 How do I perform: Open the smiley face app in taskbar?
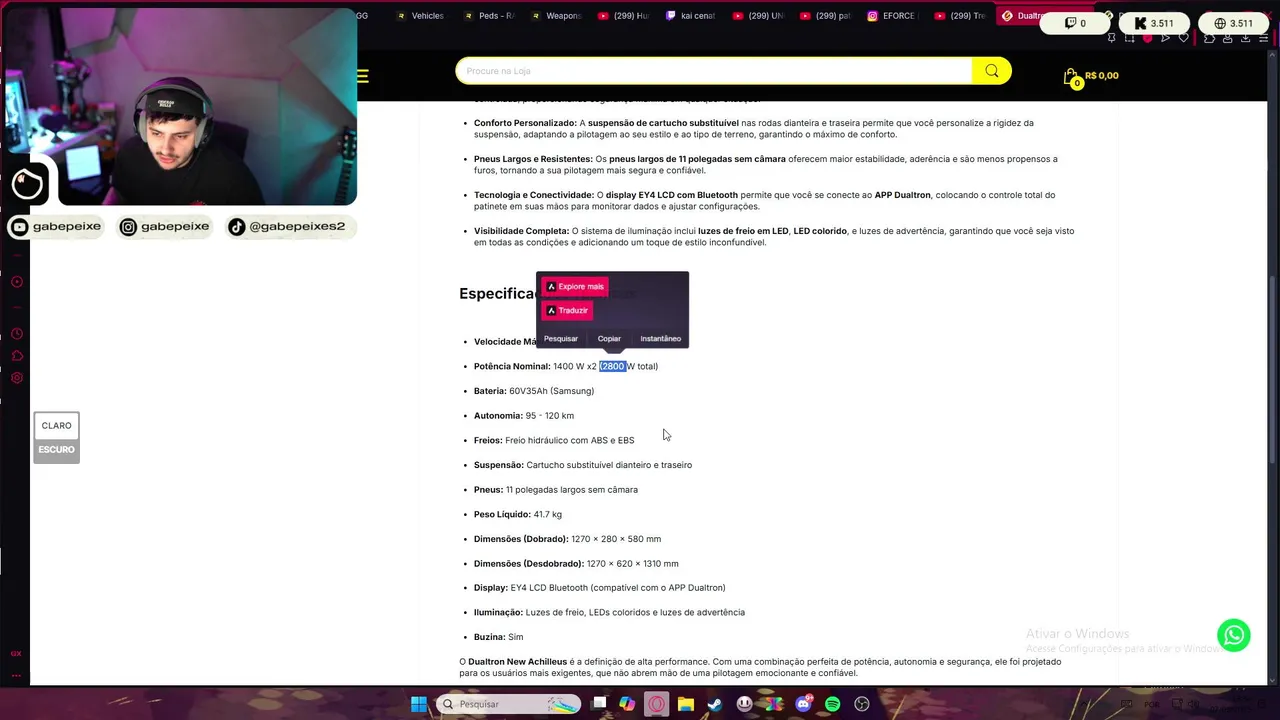pos(745,704)
